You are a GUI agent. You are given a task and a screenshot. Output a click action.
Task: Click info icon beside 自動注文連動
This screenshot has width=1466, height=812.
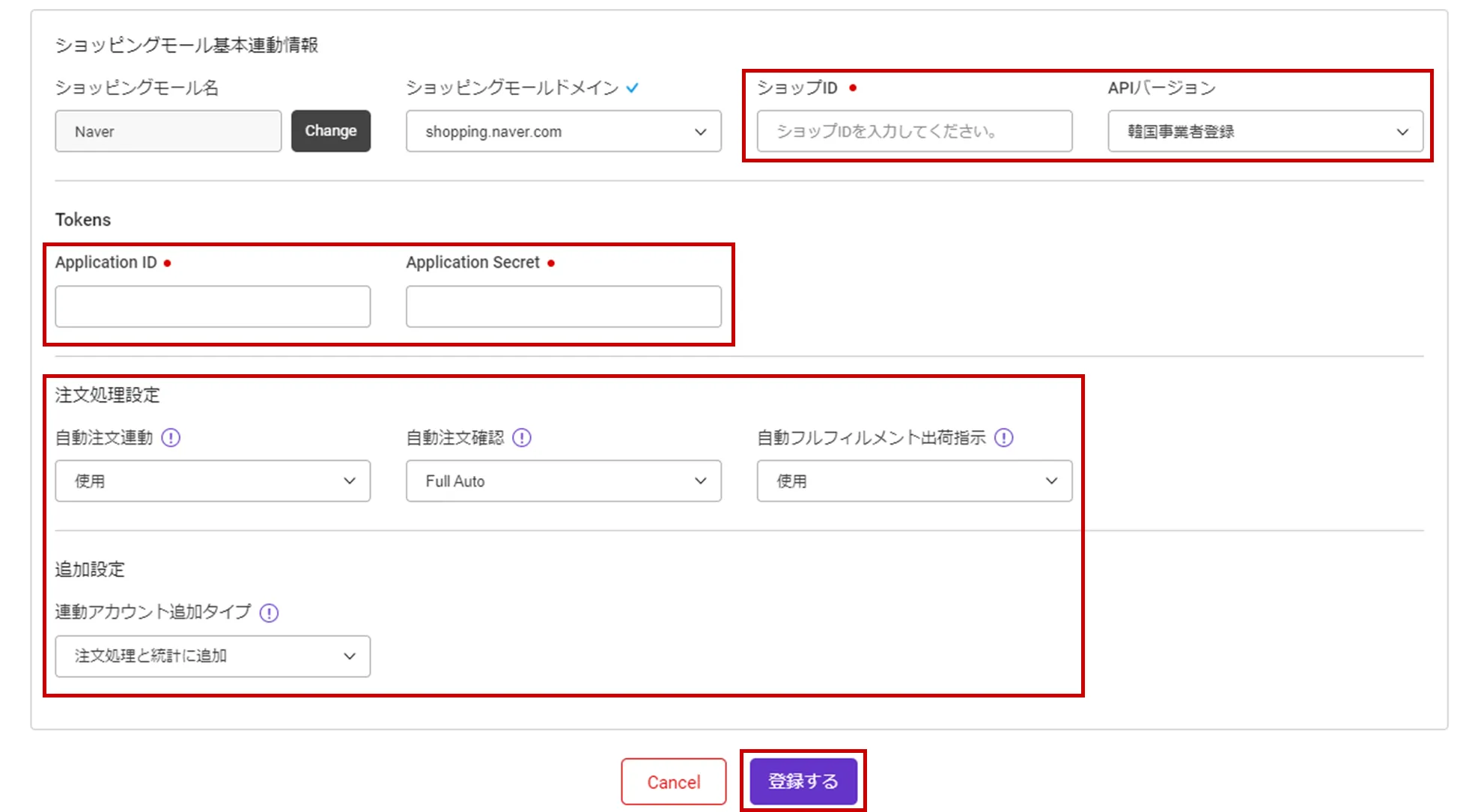coord(171,438)
